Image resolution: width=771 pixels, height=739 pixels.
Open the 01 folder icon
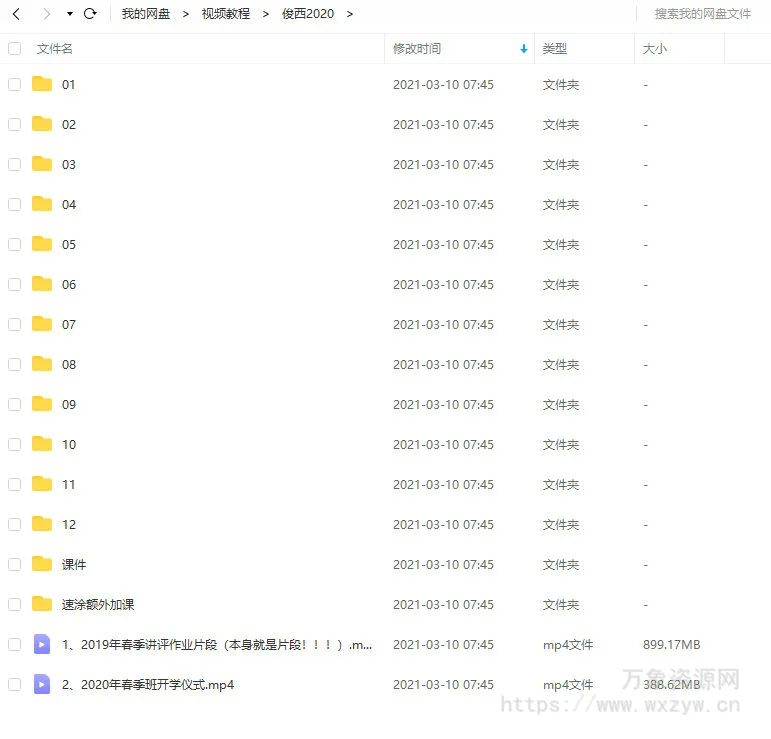[x=42, y=84]
